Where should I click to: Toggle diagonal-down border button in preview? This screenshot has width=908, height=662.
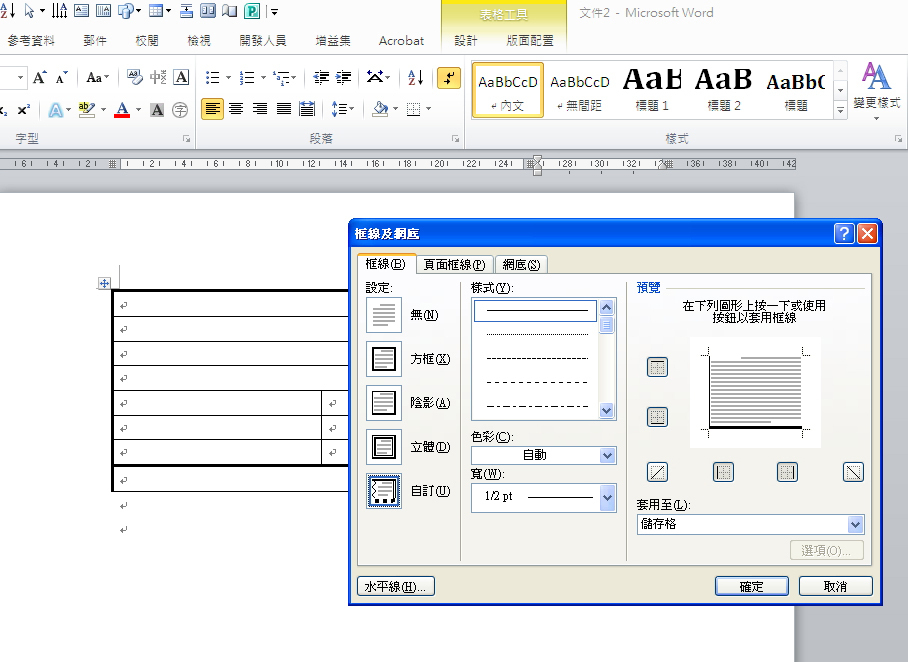[x=853, y=472]
